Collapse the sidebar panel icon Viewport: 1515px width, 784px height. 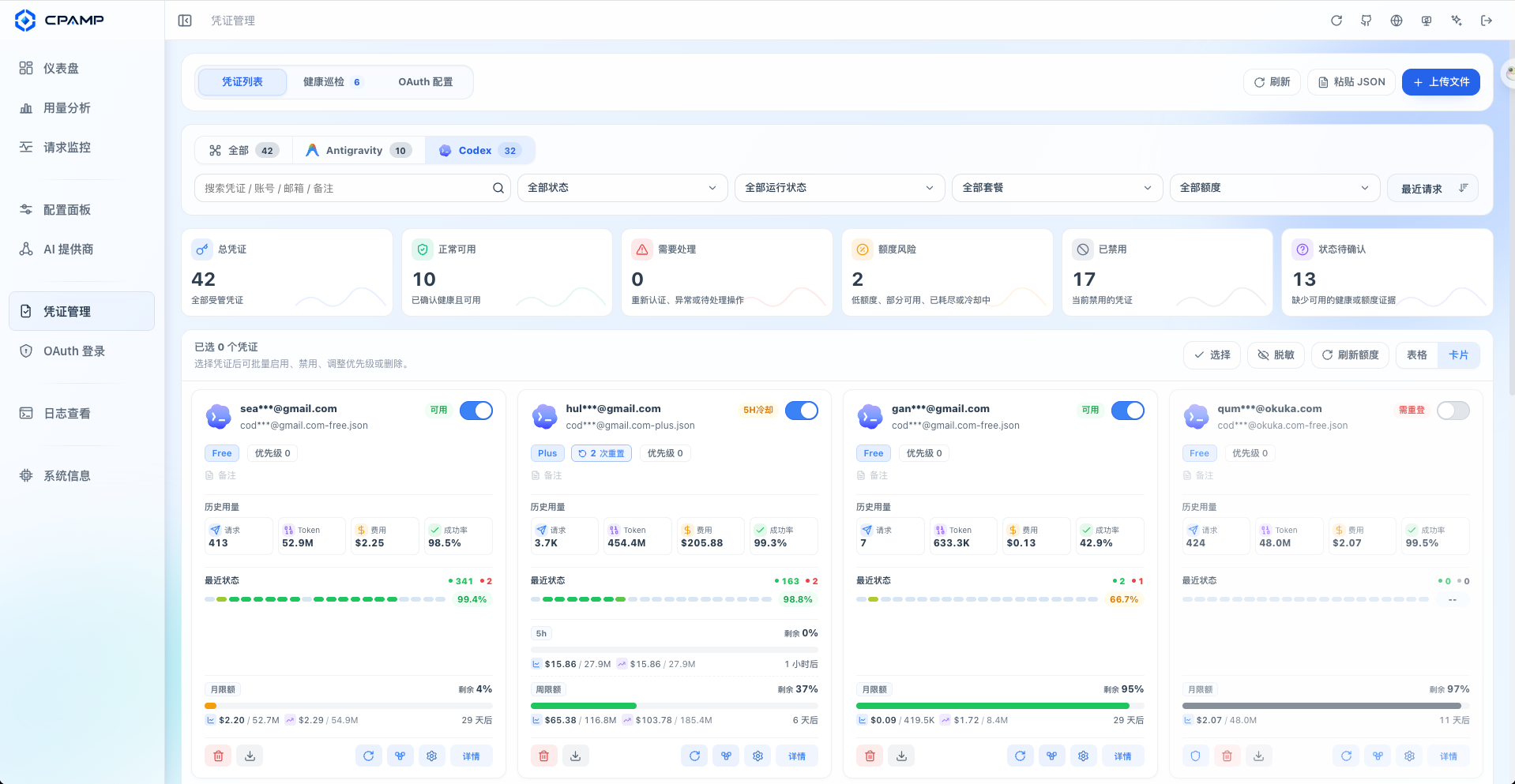click(185, 21)
